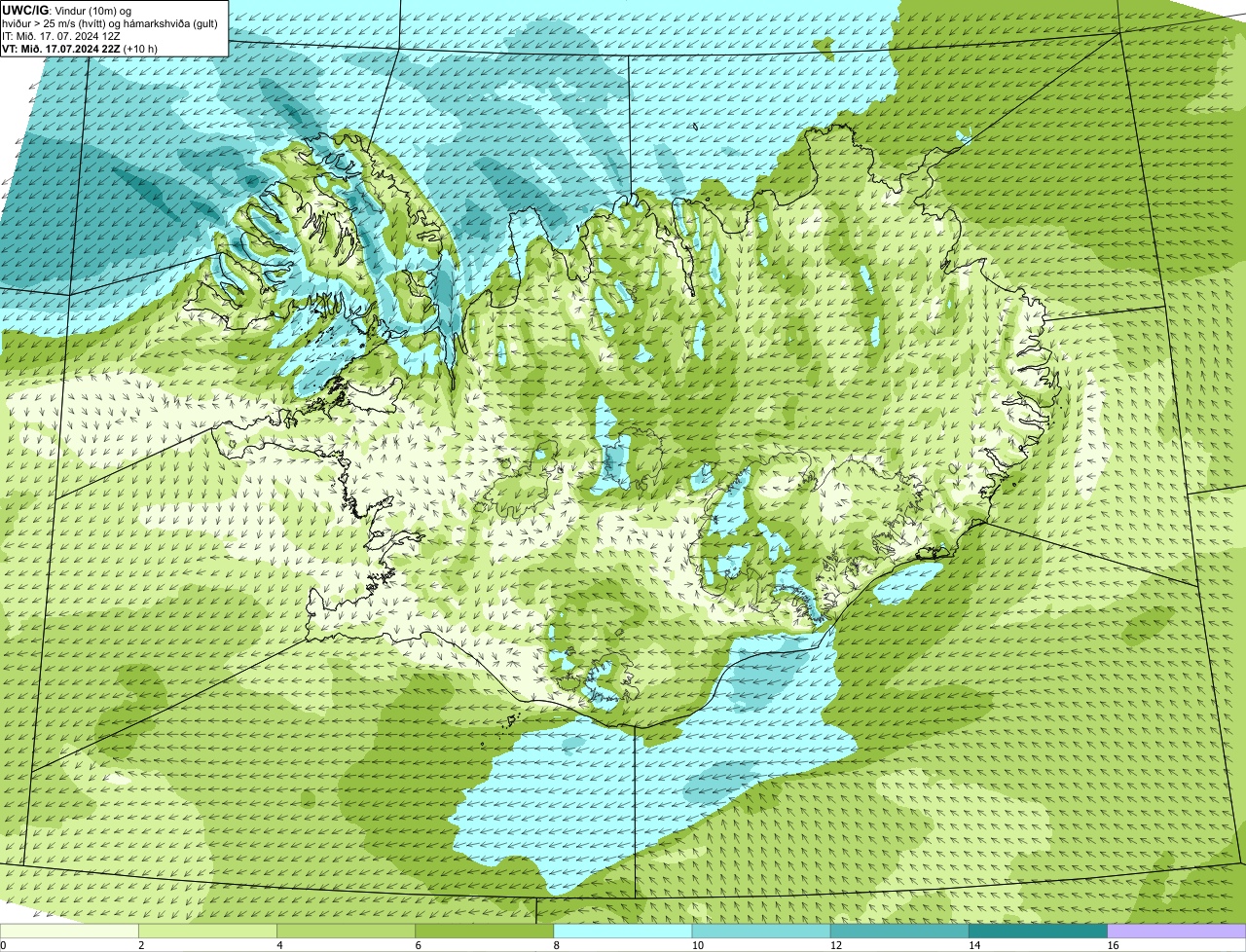Viewport: 1246px width, 952px height.
Task: Click the 6–8 m/s dark green legend swatch
Action: (485, 932)
